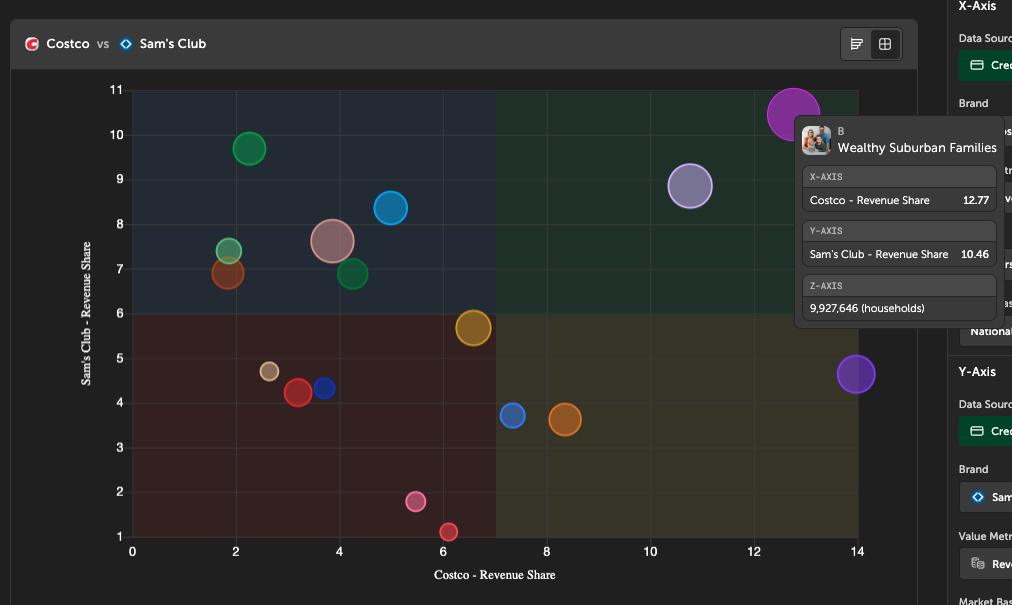
Task: Open the Y-Axis Value Metric dropdown
Action: (986, 564)
